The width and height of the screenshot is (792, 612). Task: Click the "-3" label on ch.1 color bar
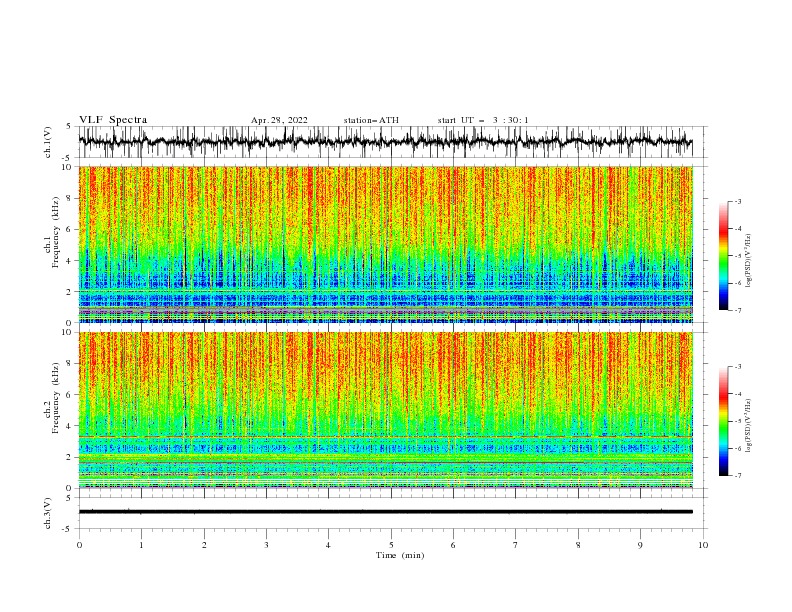(x=738, y=201)
